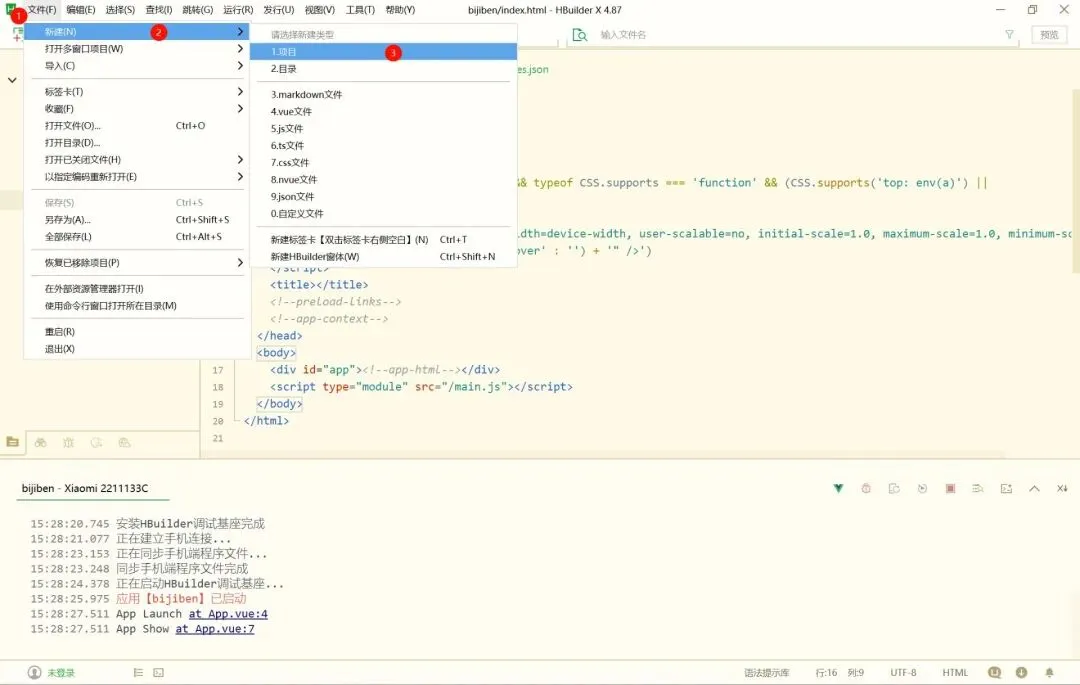Click the HTML language mode in status bar
1080x685 pixels.
pos(955,673)
